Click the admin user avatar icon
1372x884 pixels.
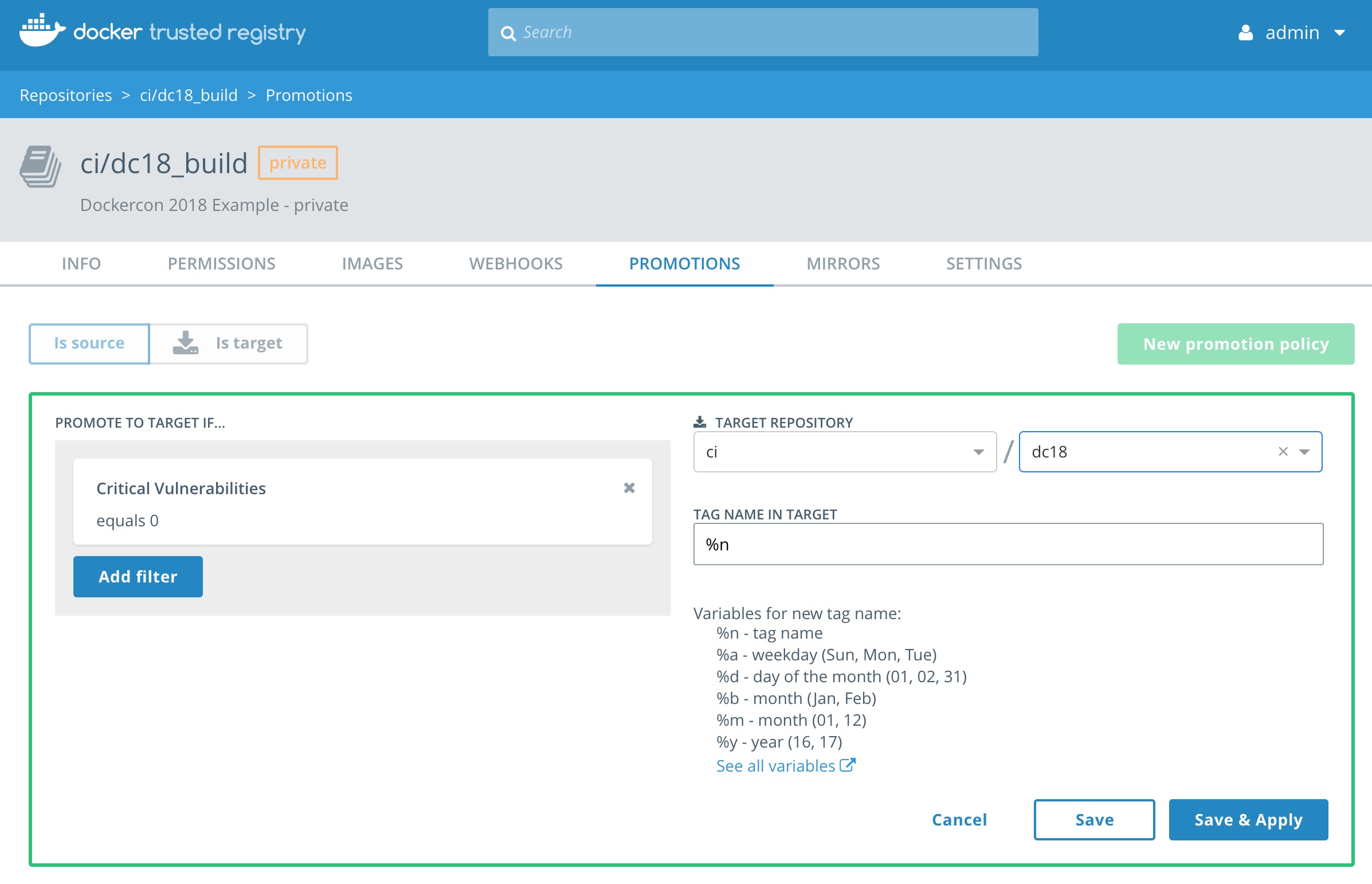(1245, 33)
